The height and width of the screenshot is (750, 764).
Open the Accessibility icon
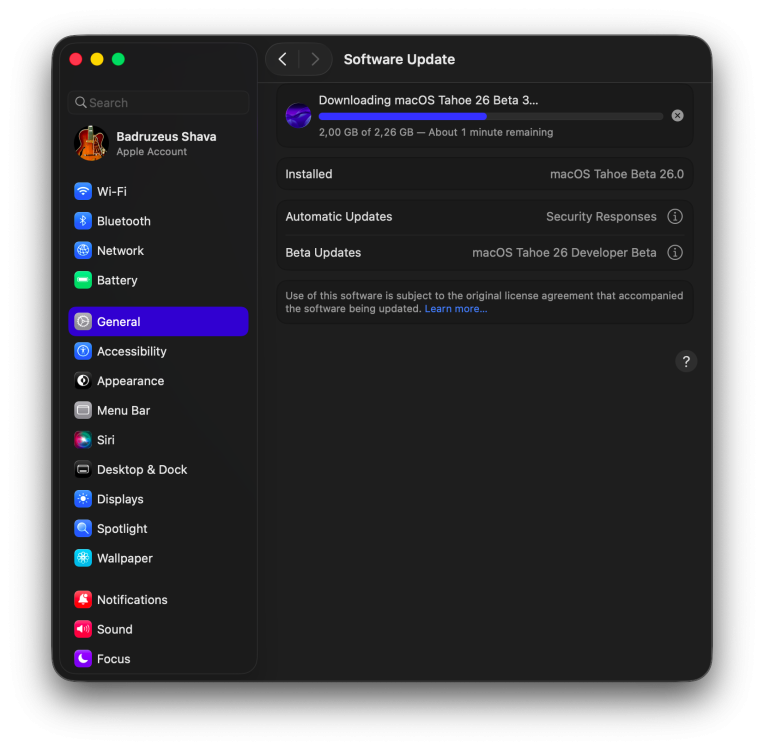click(x=83, y=351)
